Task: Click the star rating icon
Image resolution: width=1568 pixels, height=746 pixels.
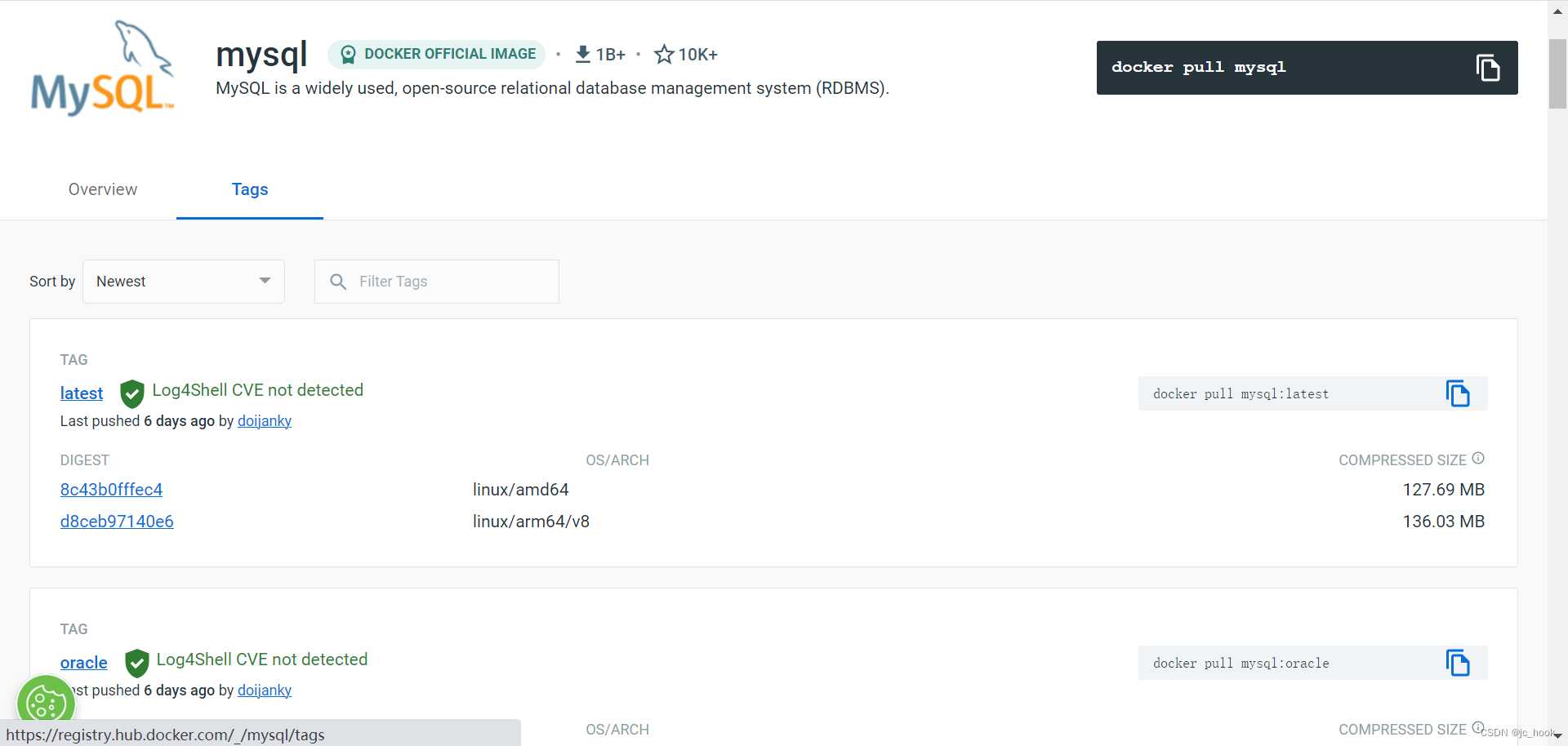Action: pyautogui.click(x=664, y=55)
